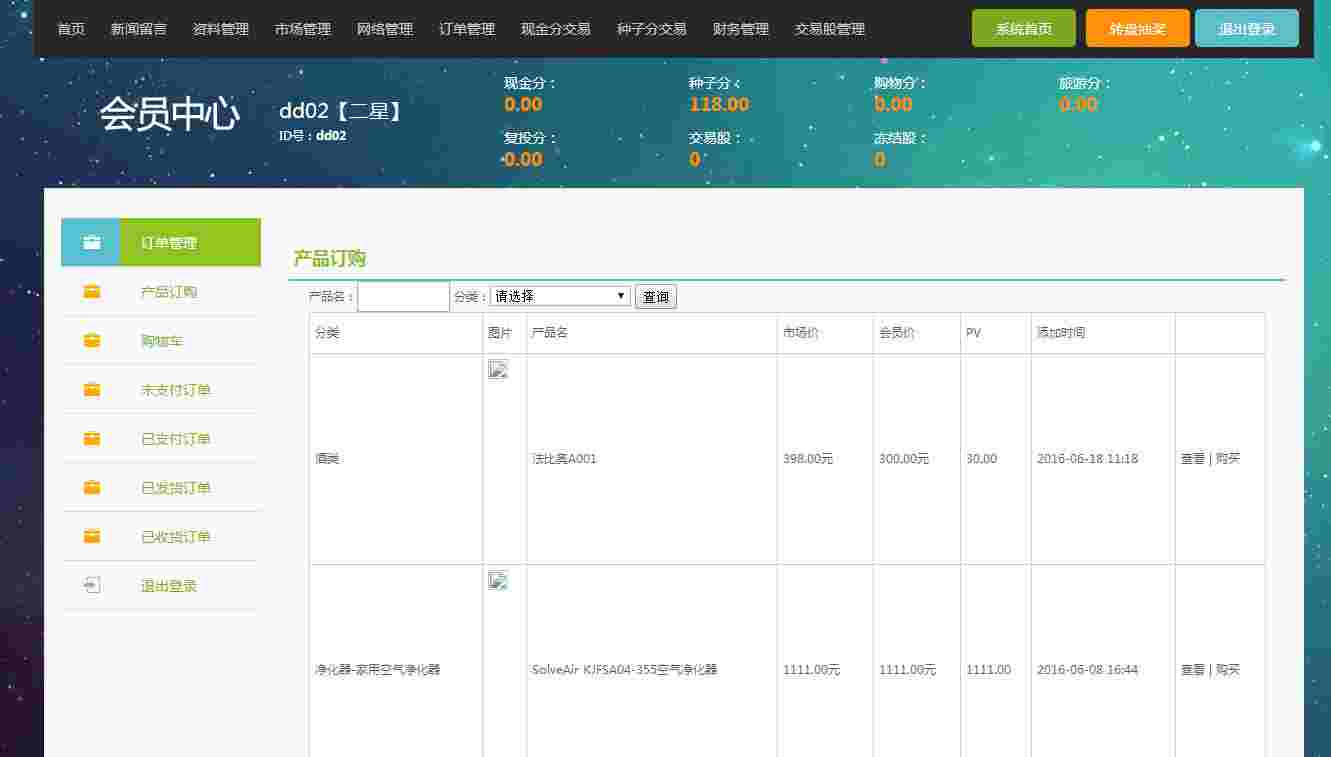Image resolution: width=1331 pixels, height=757 pixels.
Task: Click the orange 转盘抽奖 button
Action: coord(1137,29)
